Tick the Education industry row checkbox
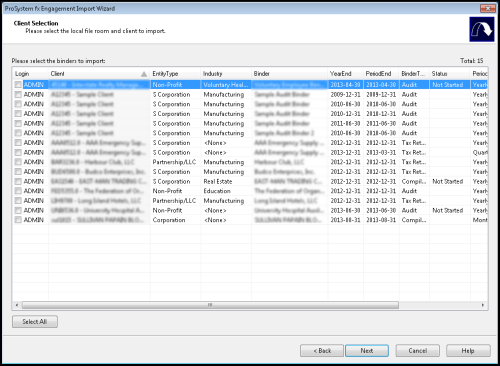The width and height of the screenshot is (500, 366). 18,191
